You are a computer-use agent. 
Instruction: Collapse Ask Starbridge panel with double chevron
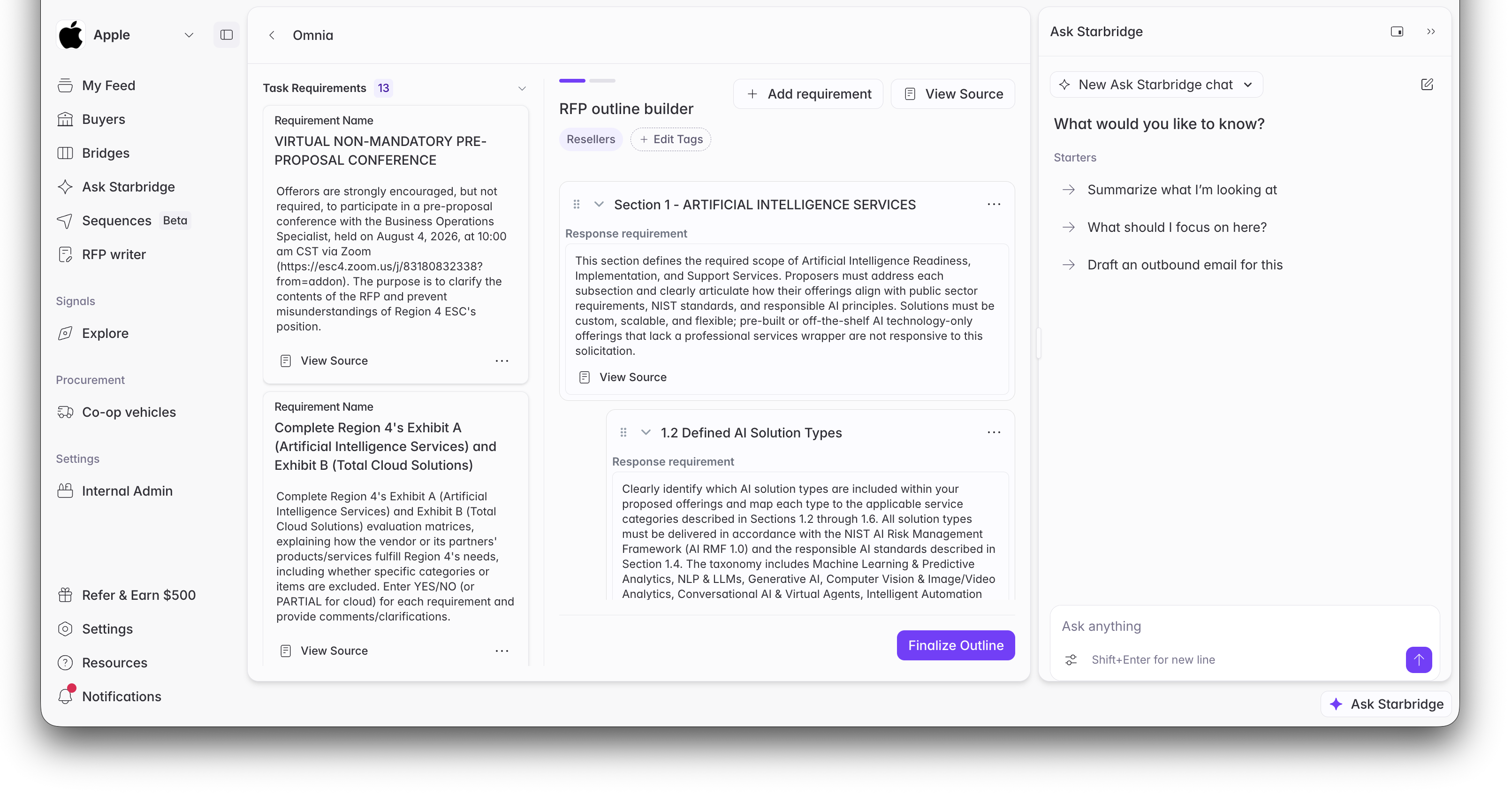click(x=1431, y=32)
